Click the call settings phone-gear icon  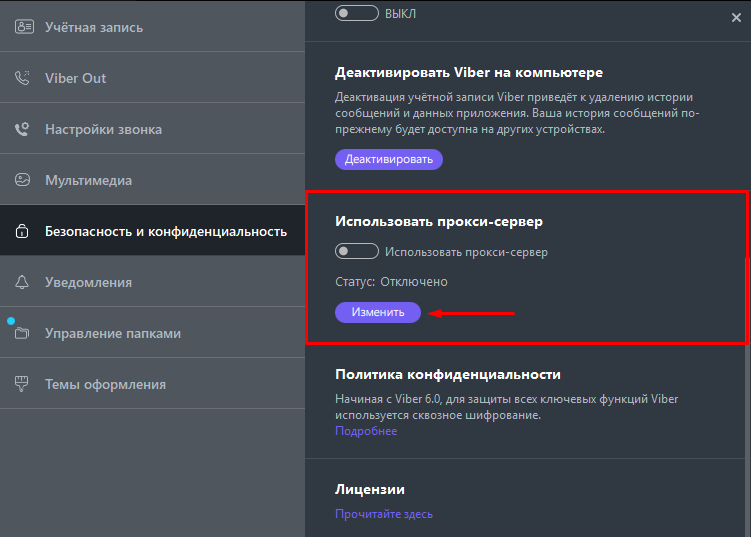pyautogui.click(x=22, y=129)
